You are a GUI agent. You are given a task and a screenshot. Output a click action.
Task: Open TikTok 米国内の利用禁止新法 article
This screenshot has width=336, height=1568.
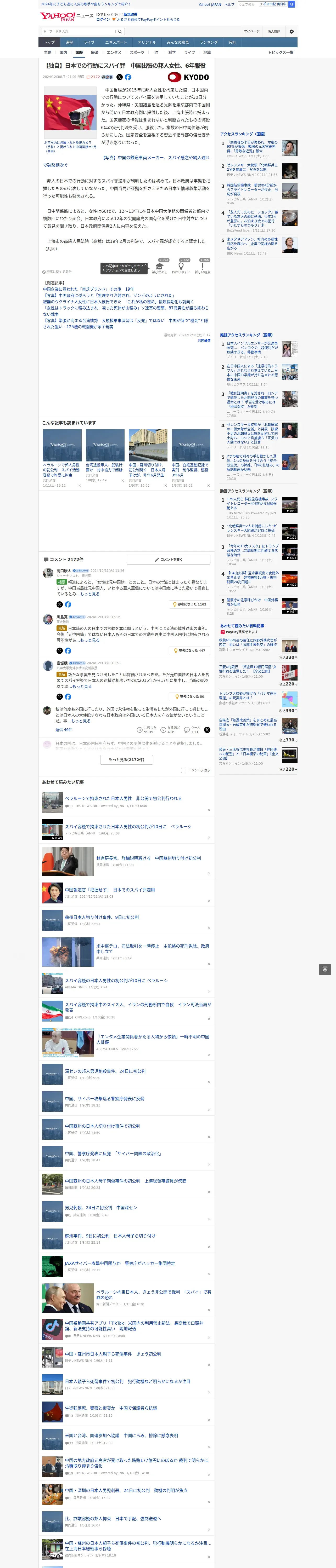[x=134, y=1325]
